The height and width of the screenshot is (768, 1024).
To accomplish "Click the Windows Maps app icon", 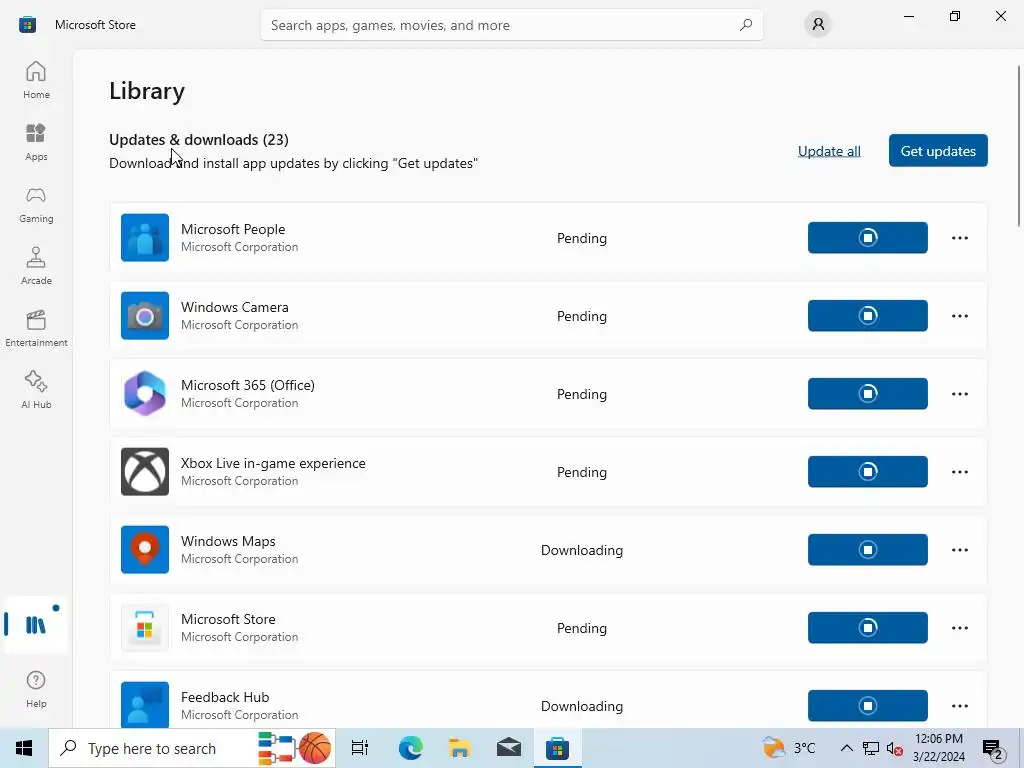I will [x=145, y=549].
